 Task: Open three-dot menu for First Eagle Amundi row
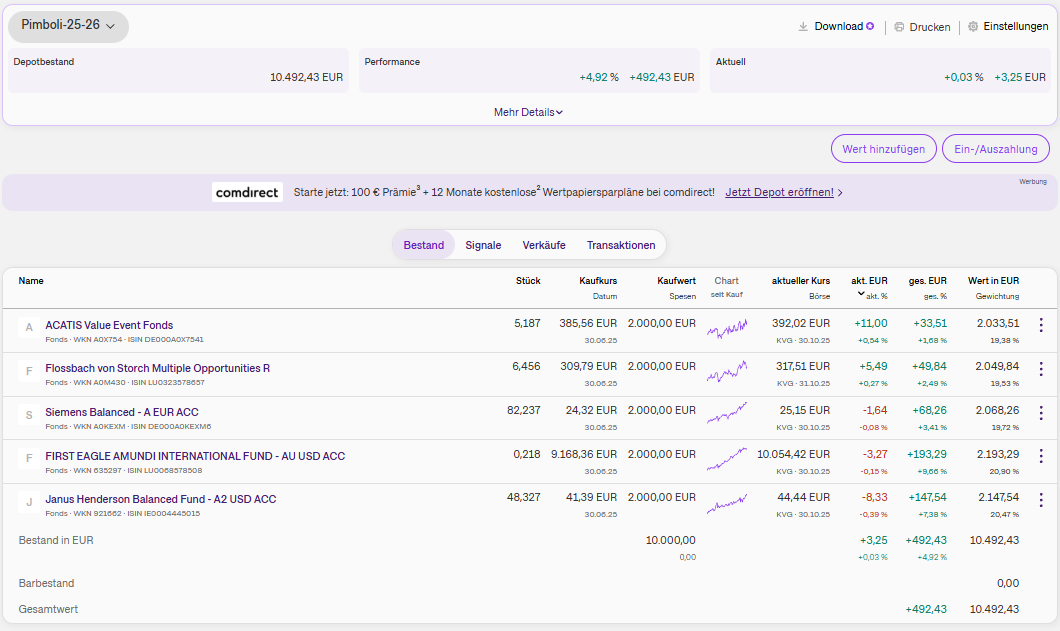point(1040,457)
